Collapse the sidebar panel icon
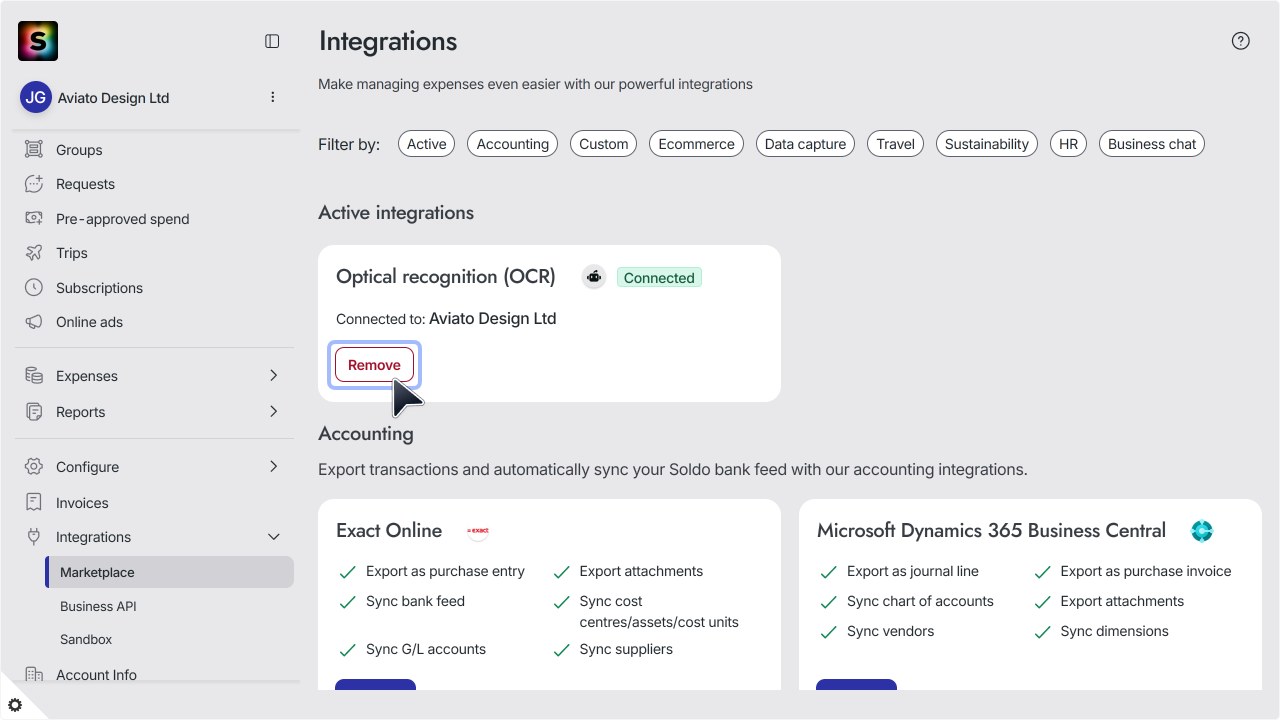1280x720 pixels. pyautogui.click(x=272, y=41)
